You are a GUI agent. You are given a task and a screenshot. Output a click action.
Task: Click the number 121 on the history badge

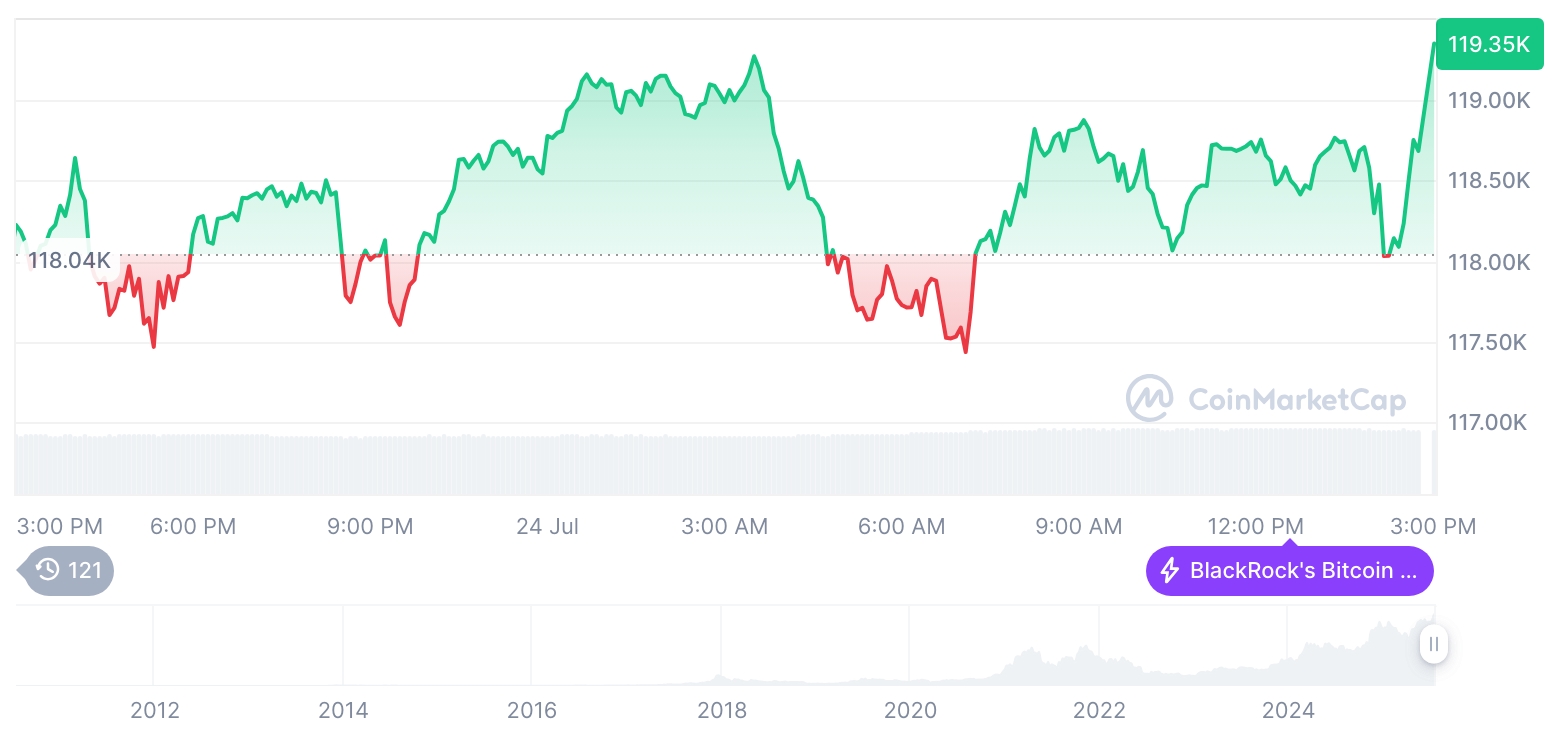[85, 571]
